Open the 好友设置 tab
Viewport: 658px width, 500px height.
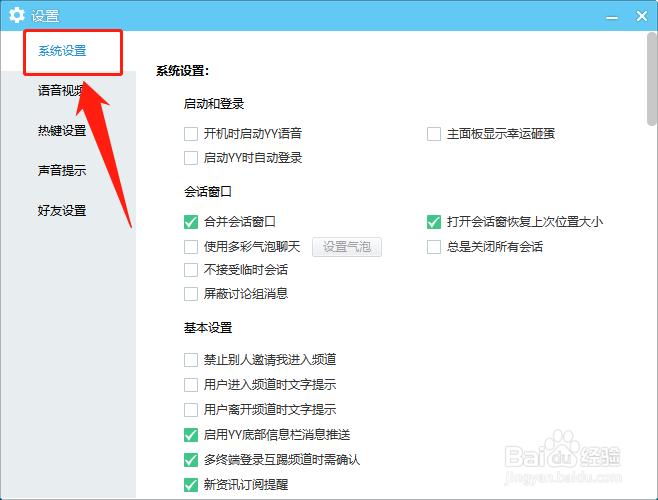pyautogui.click(x=62, y=210)
